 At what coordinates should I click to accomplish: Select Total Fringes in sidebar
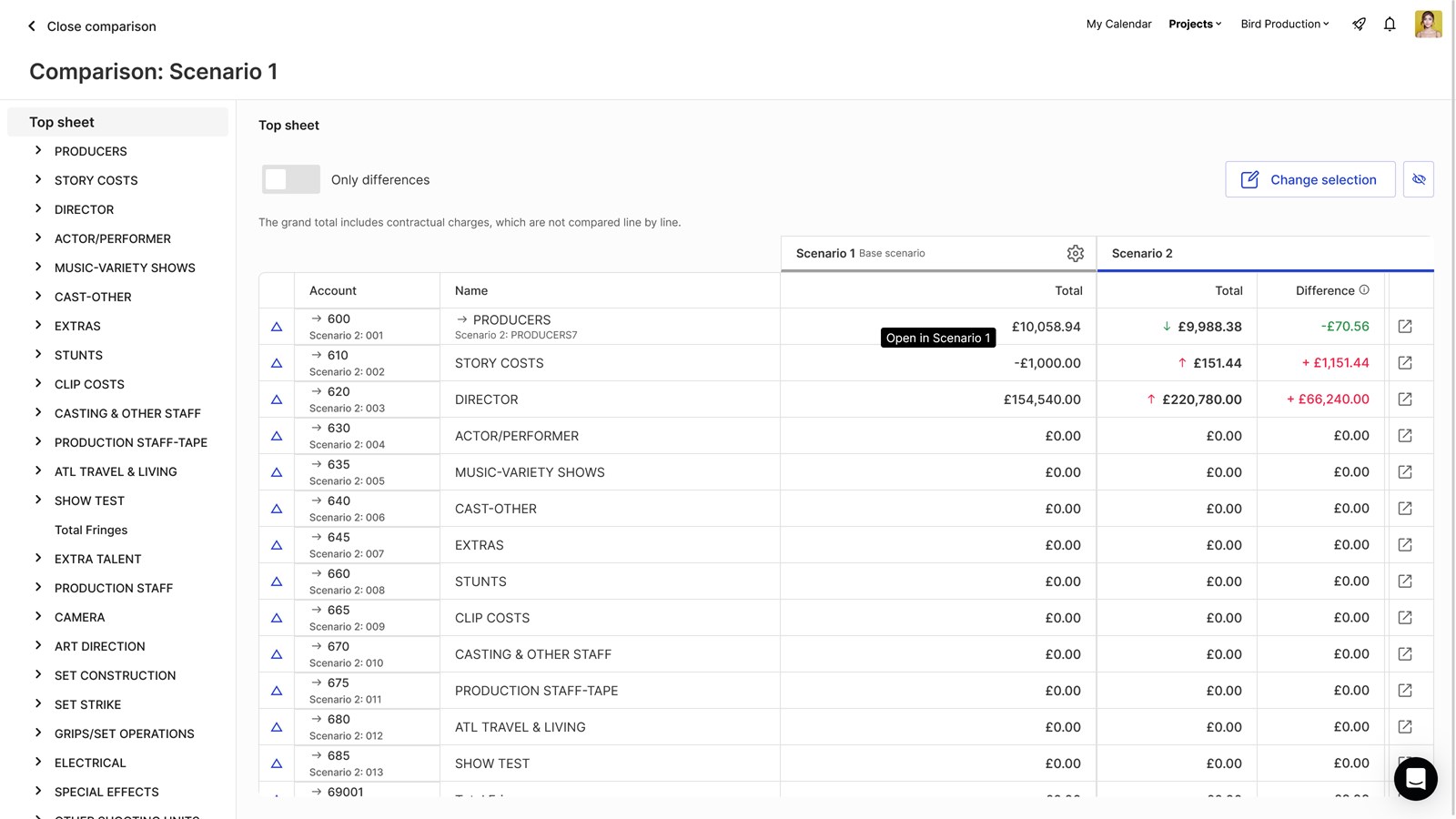click(91, 530)
